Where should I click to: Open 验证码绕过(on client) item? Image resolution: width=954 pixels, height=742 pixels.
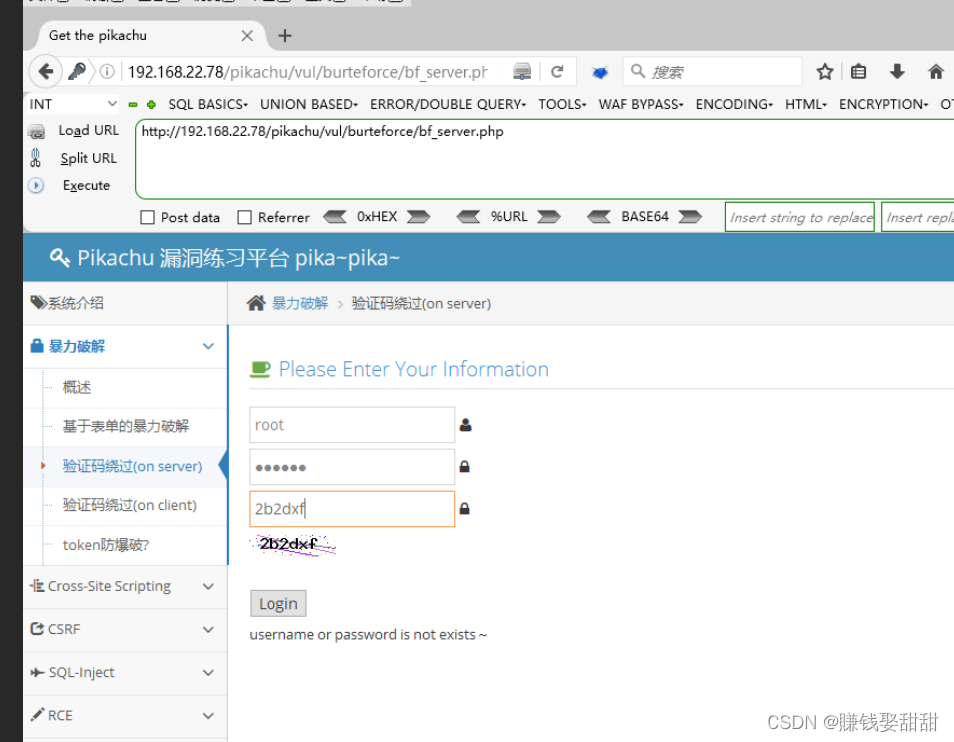[x=130, y=505]
